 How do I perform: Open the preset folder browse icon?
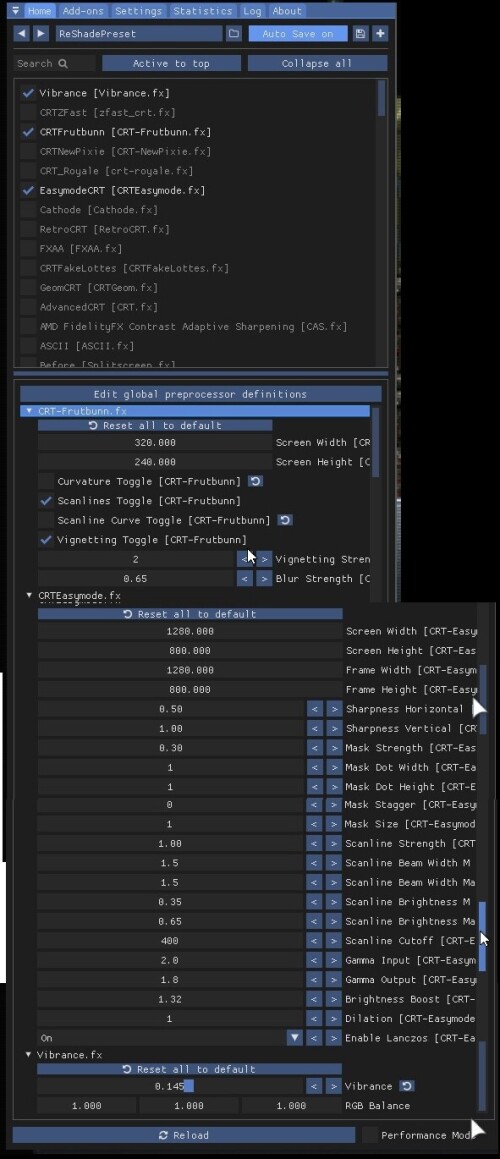pos(234,33)
